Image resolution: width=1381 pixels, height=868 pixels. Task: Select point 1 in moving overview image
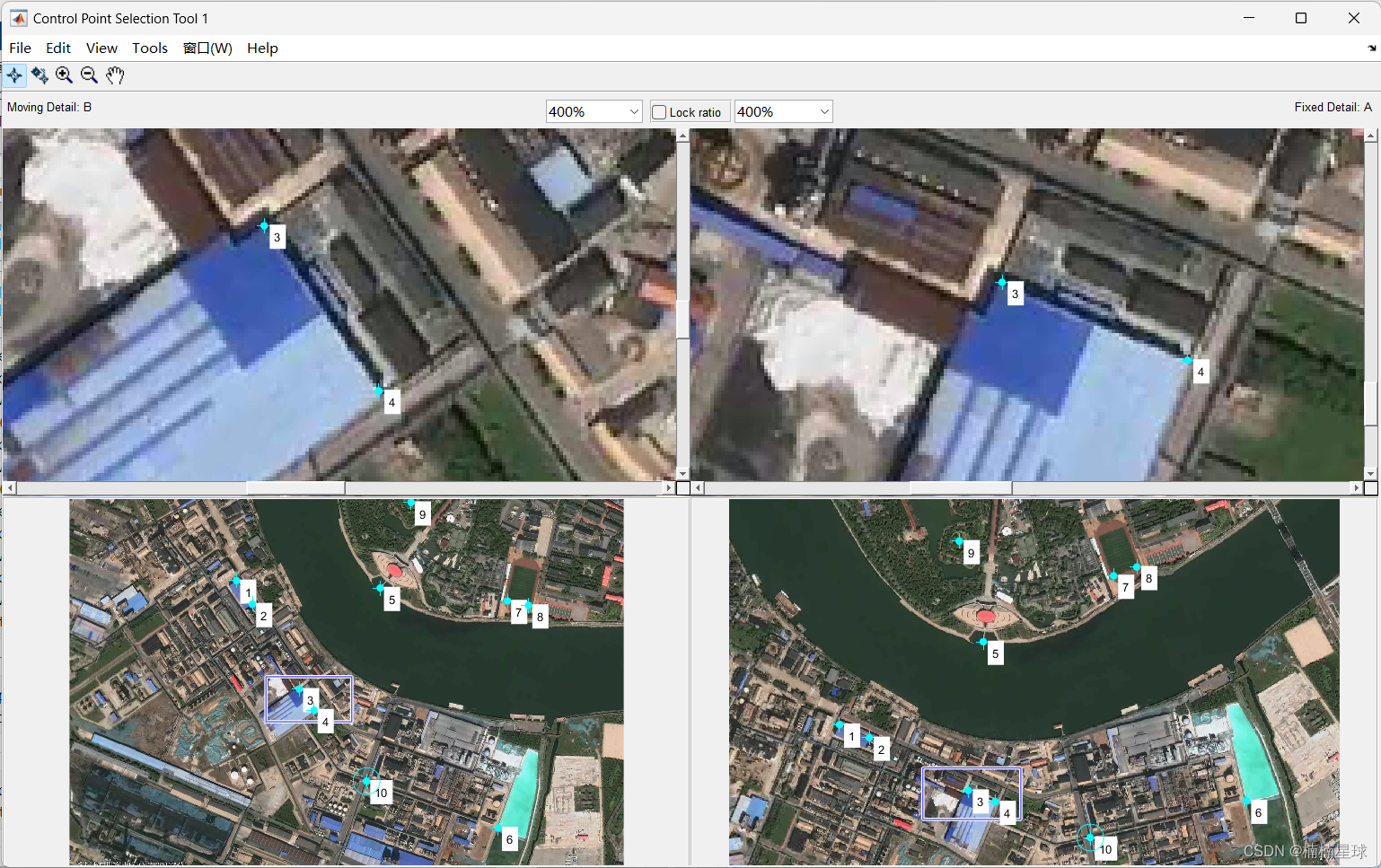tap(237, 582)
